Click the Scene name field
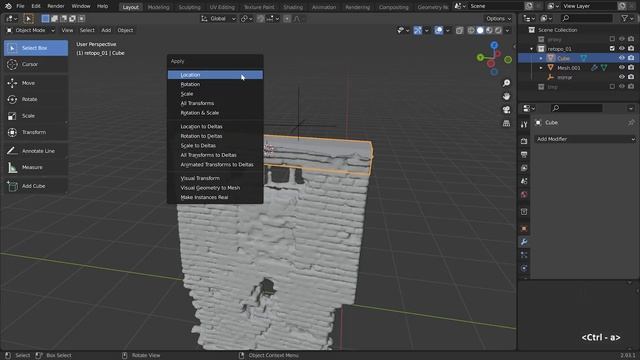This screenshot has width=640, height=360. tap(495, 6)
